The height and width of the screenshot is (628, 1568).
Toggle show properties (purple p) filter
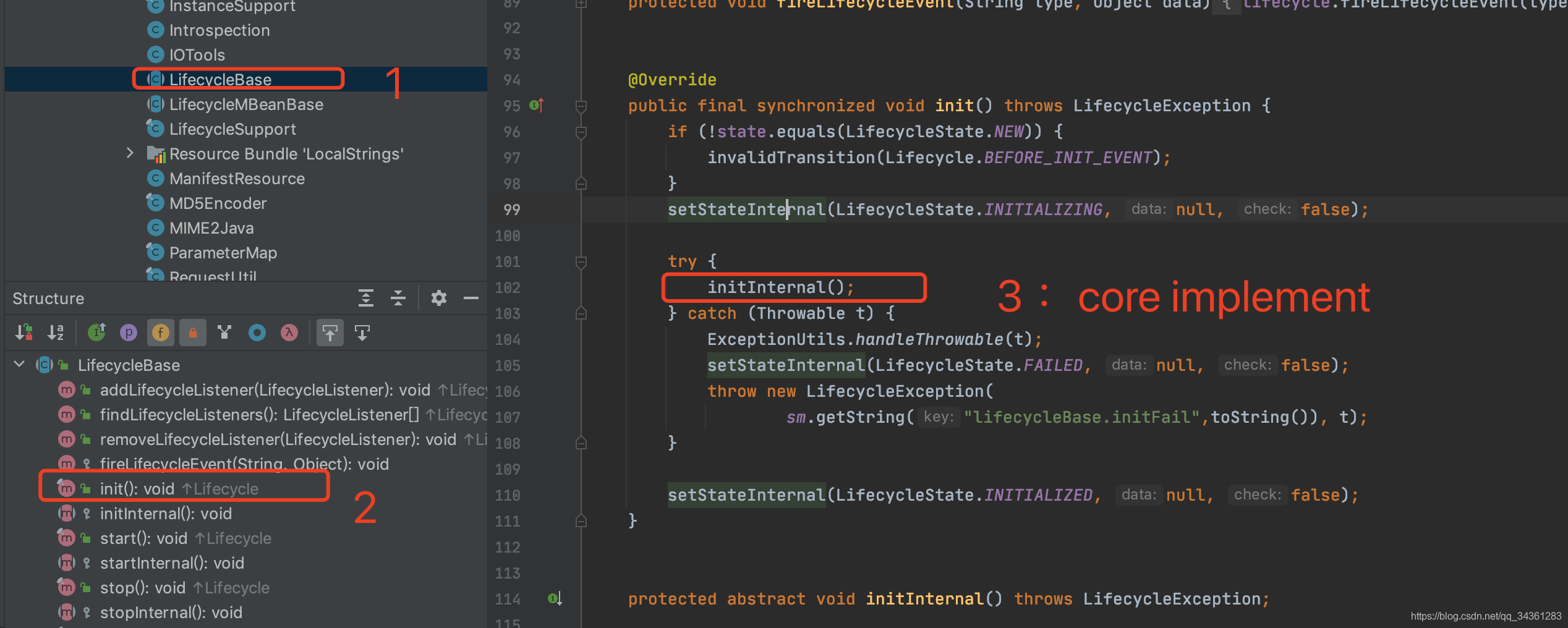tap(129, 333)
